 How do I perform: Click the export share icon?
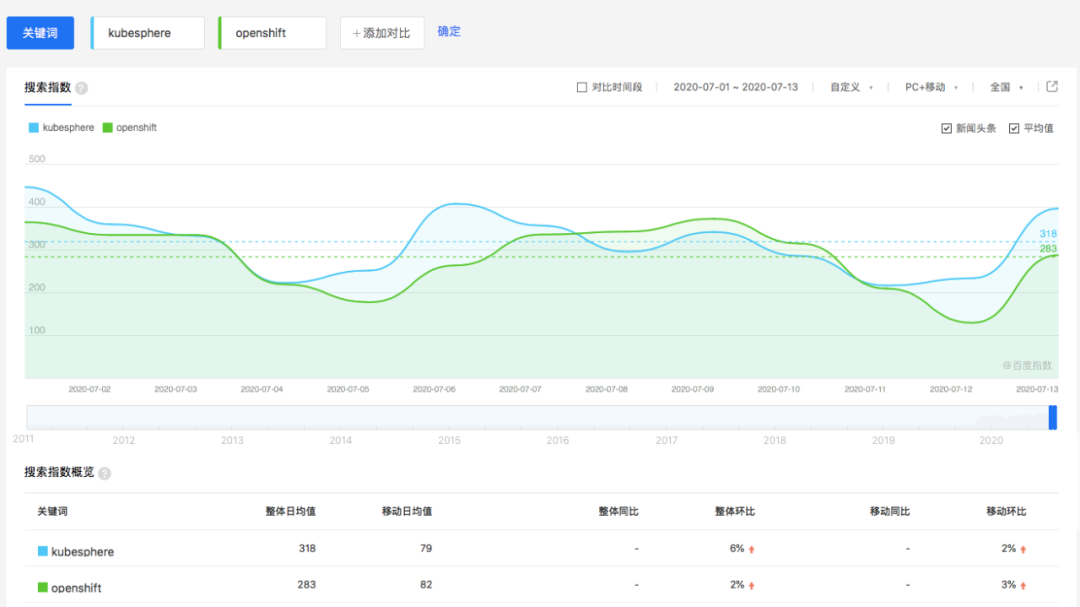tap(1052, 87)
